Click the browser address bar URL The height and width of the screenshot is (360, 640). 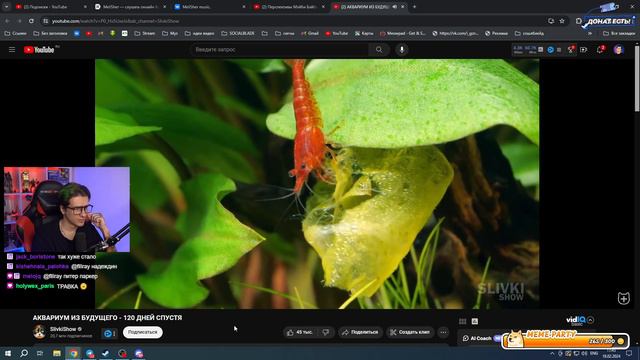(x=115, y=21)
